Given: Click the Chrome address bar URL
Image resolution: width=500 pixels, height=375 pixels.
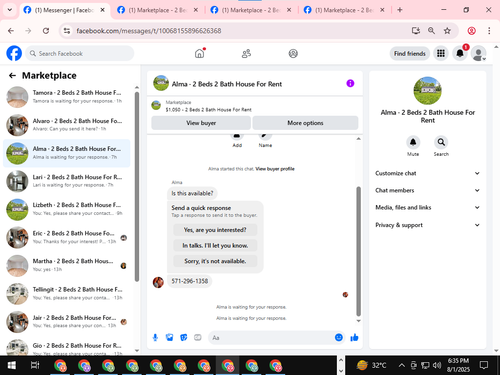Looking at the screenshot, I should pos(149,31).
